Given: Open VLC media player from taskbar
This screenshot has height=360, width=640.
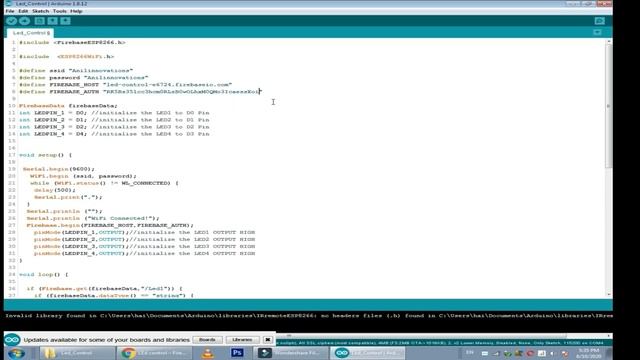Looking at the screenshot, I should click(x=208, y=353).
